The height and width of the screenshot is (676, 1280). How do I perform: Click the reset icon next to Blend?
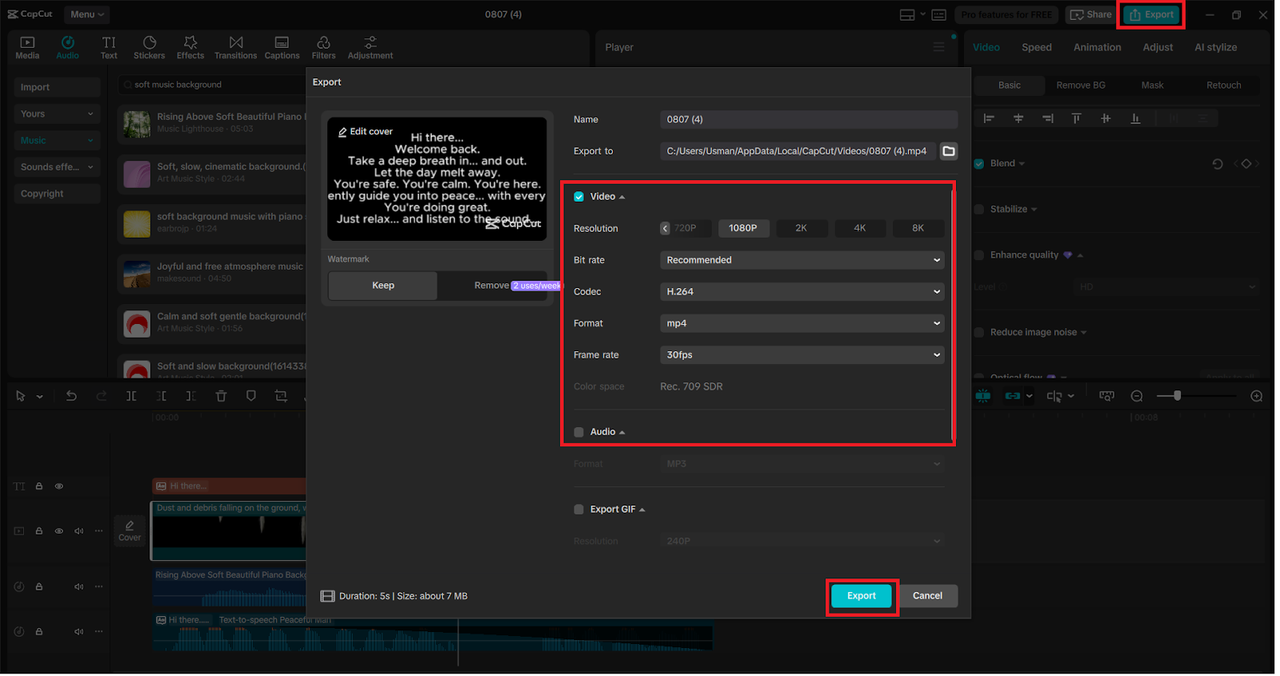[1217, 164]
